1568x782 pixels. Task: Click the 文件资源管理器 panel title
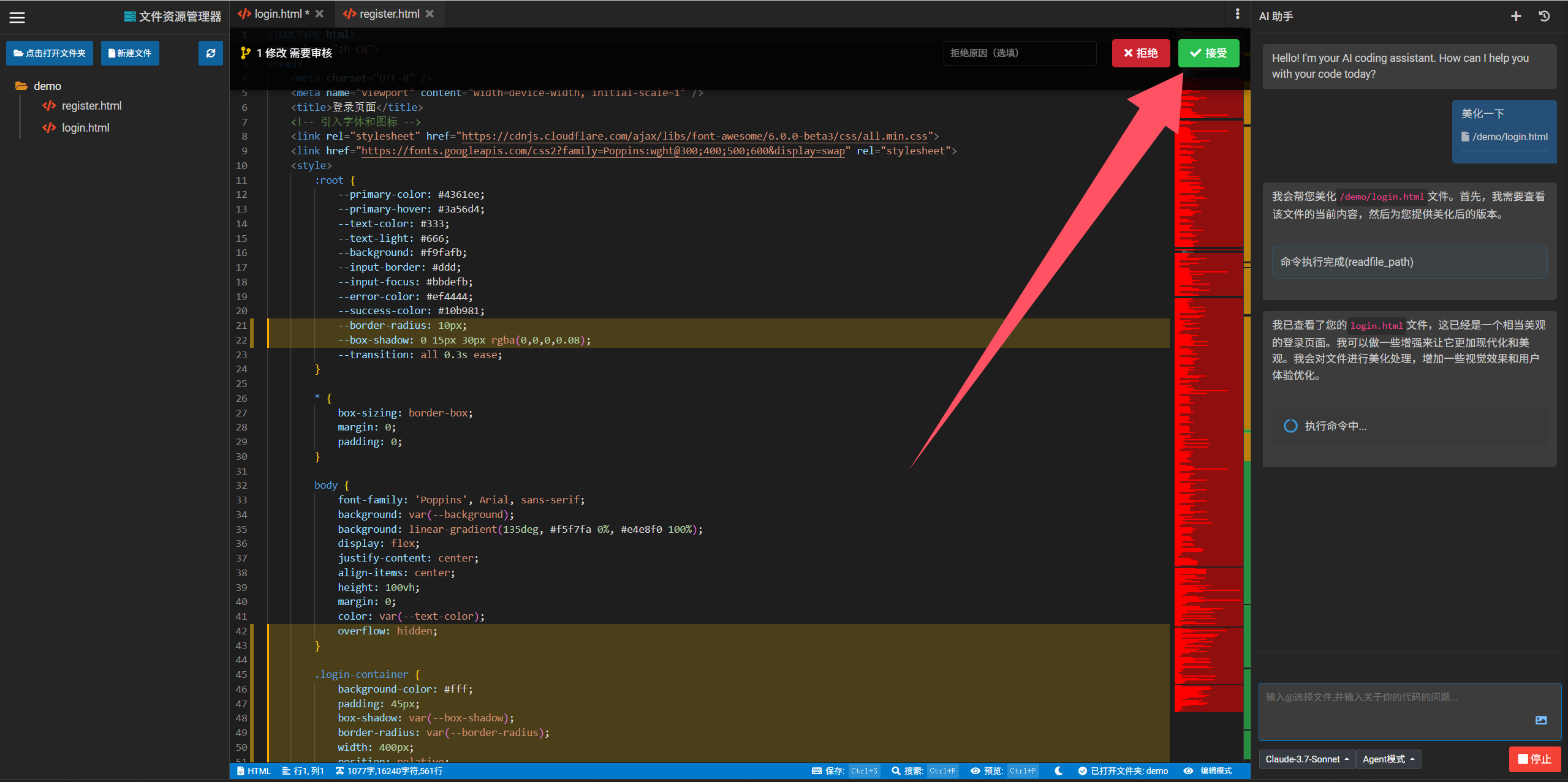173,17
